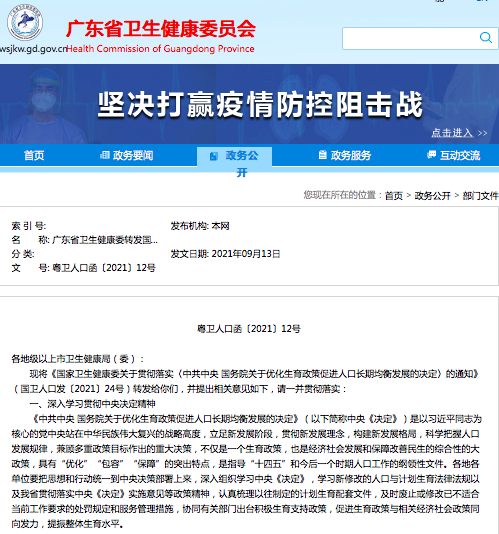This screenshot has height=534, width=499.
Task: Click the 政务服务 clipboard icon
Action: coord(322,155)
